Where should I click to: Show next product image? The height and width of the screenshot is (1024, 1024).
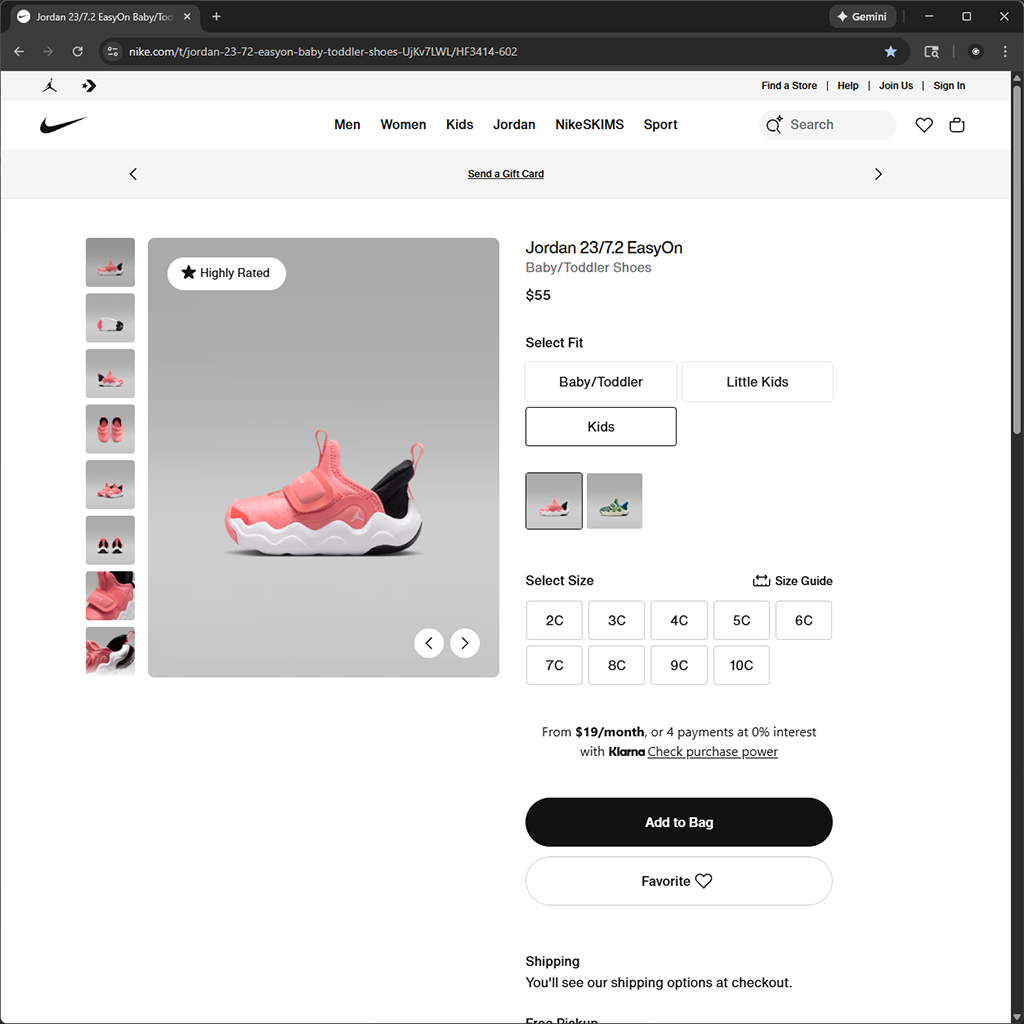[465, 643]
